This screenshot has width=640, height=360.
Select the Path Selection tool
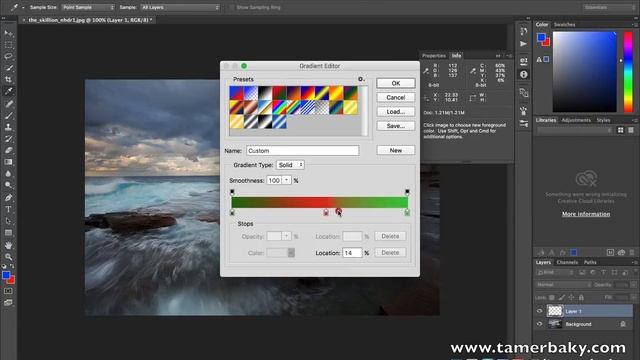pos(9,221)
